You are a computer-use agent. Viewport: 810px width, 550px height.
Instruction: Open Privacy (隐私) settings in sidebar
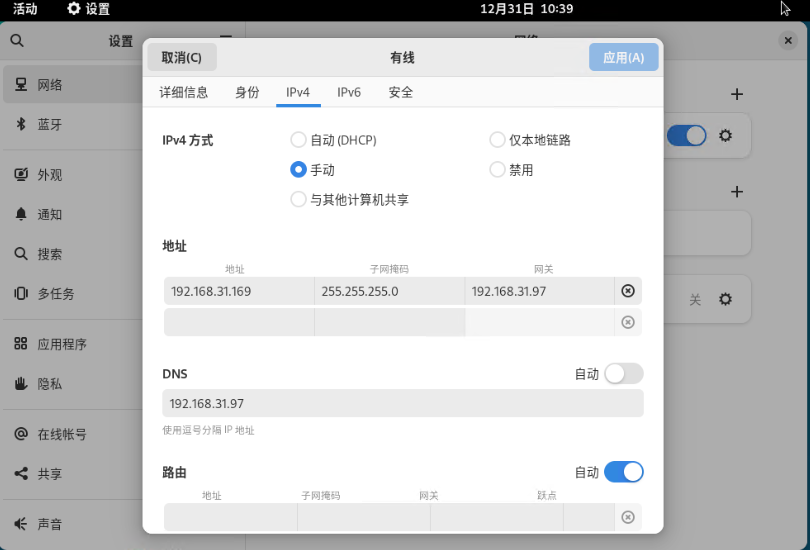[73, 384]
